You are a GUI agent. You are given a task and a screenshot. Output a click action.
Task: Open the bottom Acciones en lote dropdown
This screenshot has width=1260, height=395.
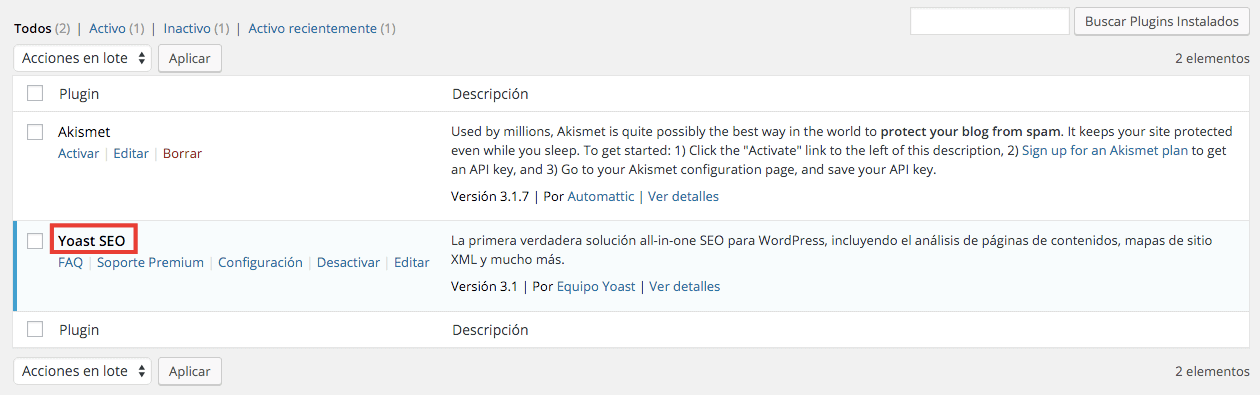(83, 371)
